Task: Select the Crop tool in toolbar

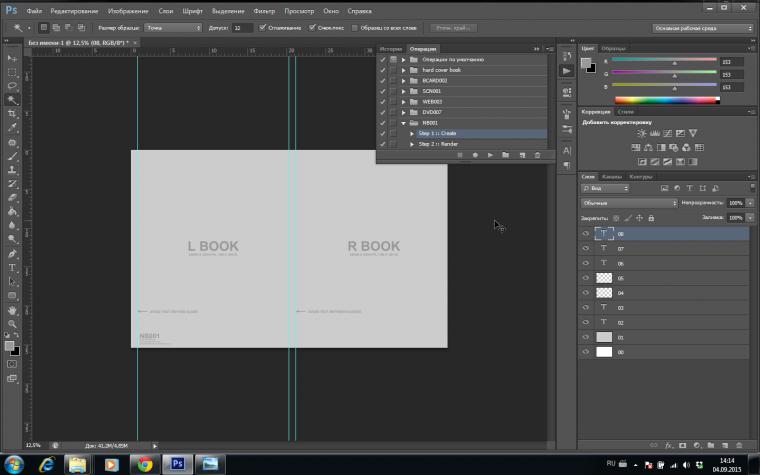Action: [x=12, y=114]
